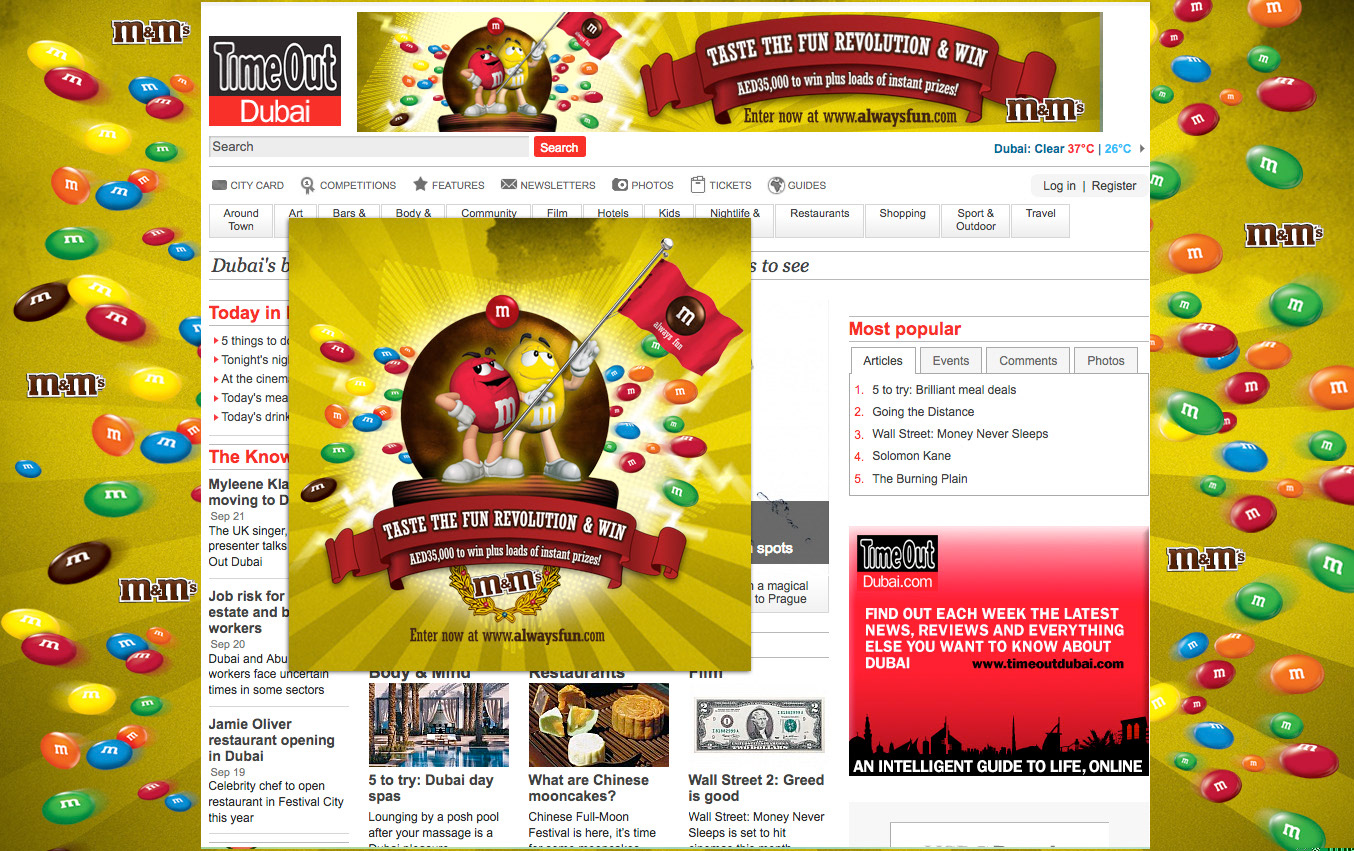Open the Chinese mooncakes thumbnail image
1354x851 pixels.
tap(598, 725)
